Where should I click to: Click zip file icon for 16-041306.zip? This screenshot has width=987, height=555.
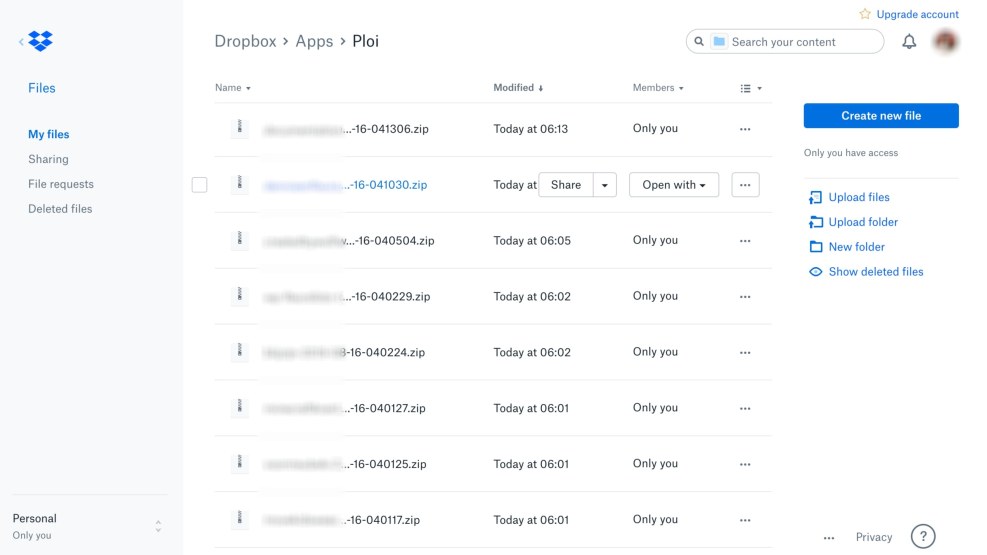(239, 128)
